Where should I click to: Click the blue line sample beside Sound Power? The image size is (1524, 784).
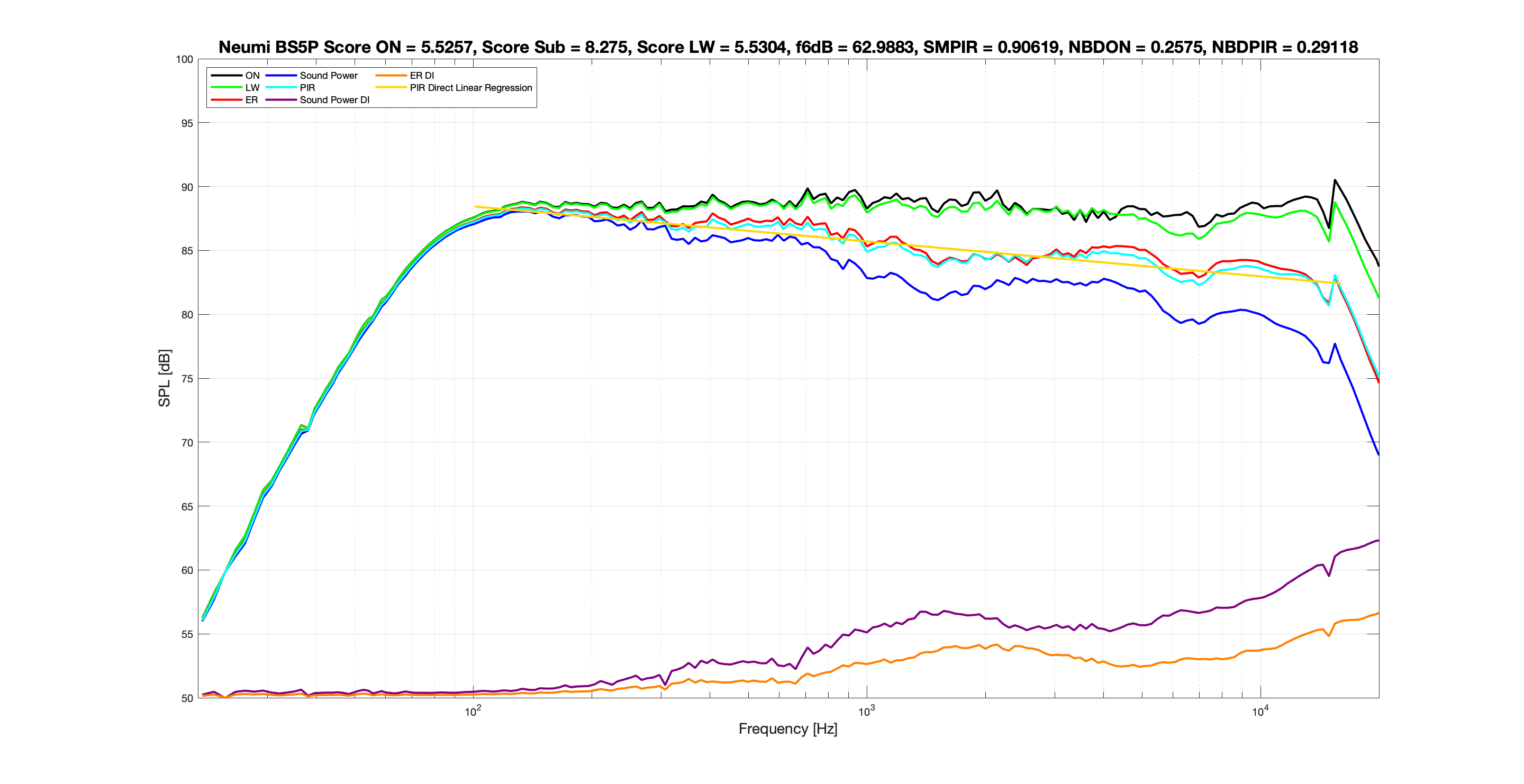pos(281,76)
